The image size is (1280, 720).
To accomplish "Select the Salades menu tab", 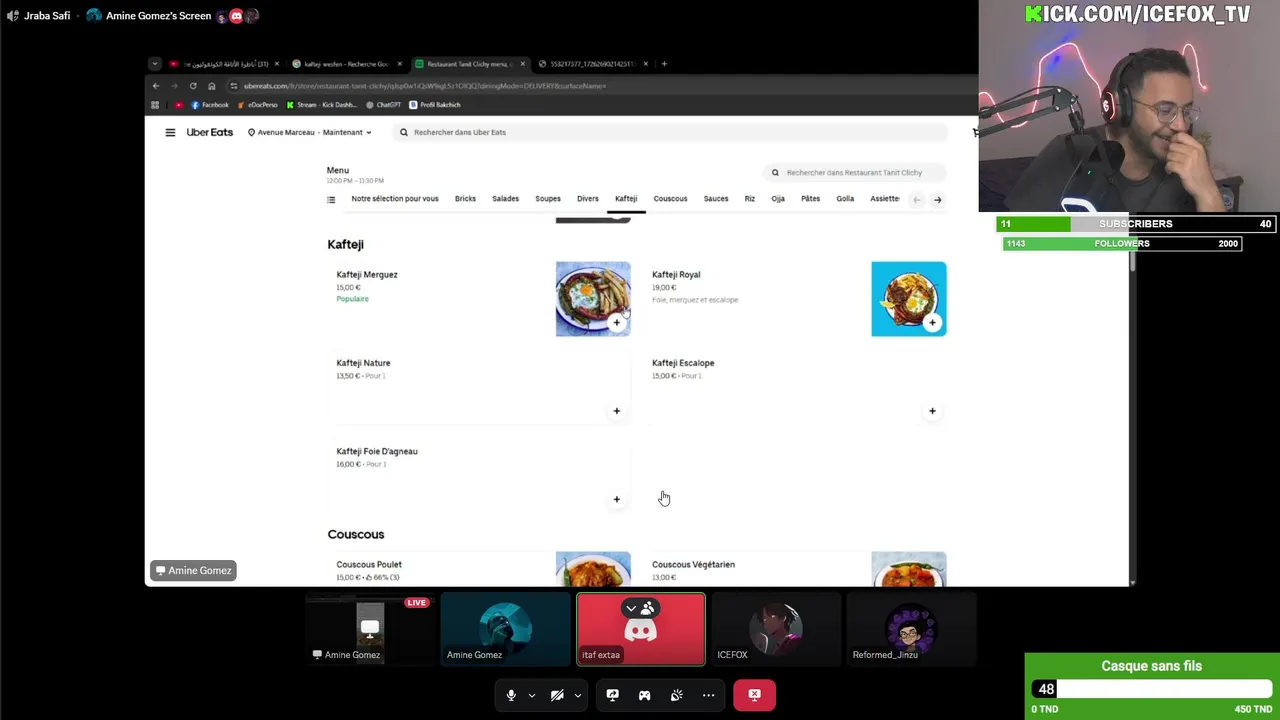I will [505, 199].
